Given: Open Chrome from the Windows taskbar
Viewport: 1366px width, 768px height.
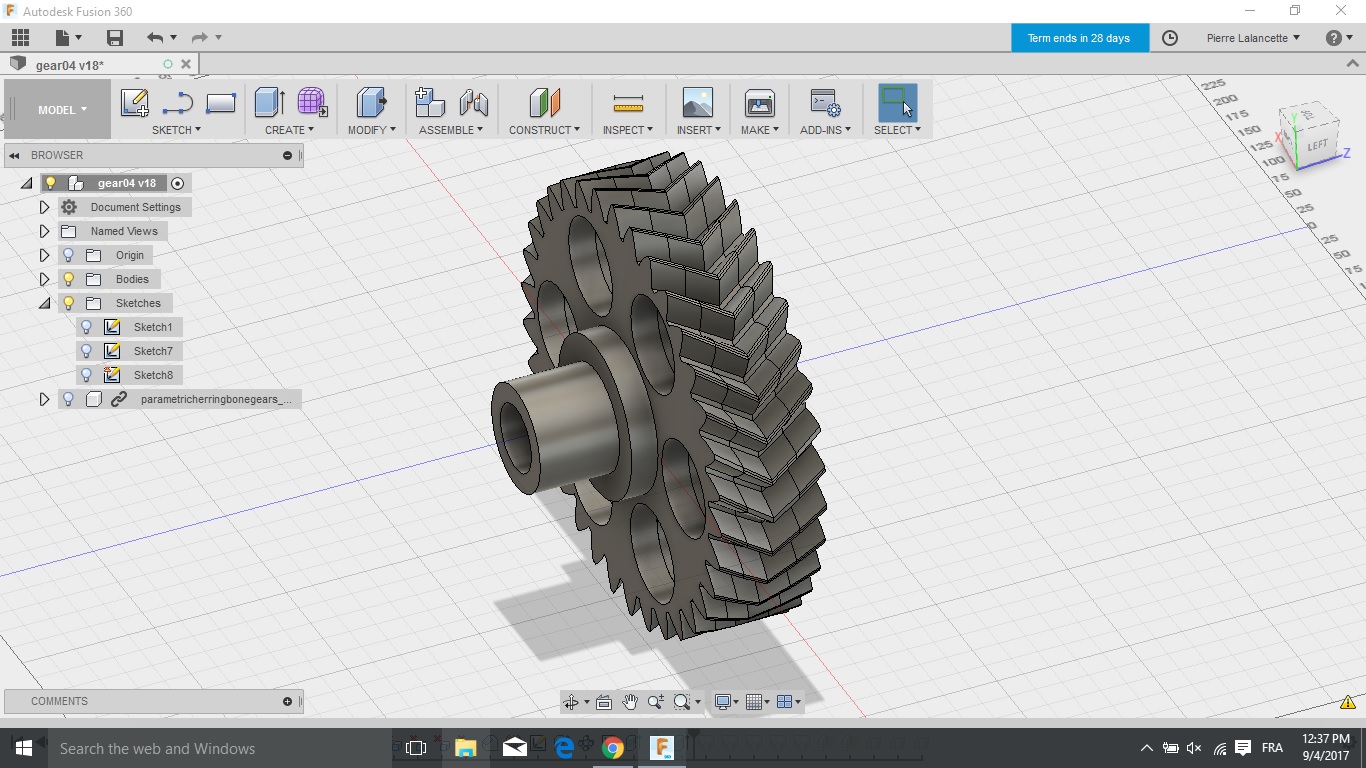Looking at the screenshot, I should click(x=613, y=748).
